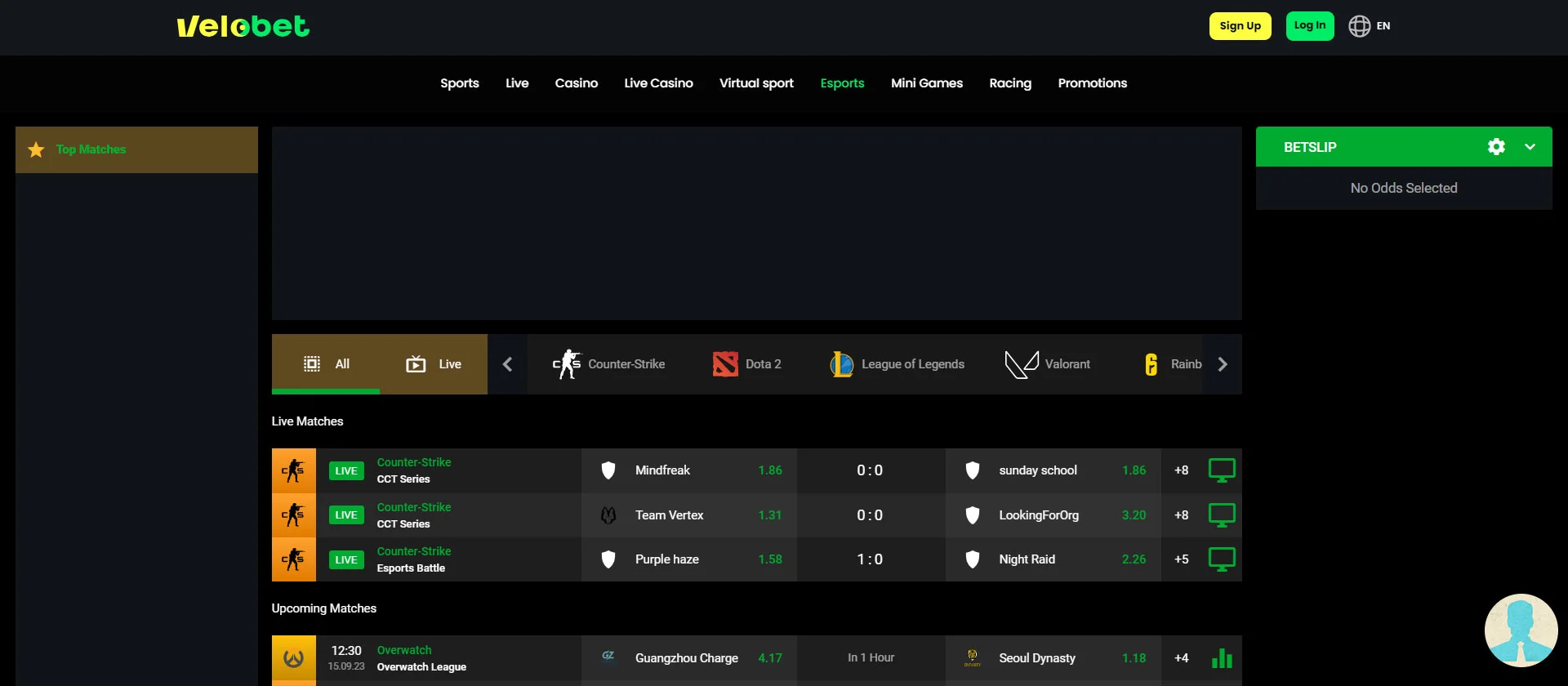Screen dimensions: 1568x686
Task: Show more games with right arrow
Action: pyautogui.click(x=1223, y=364)
